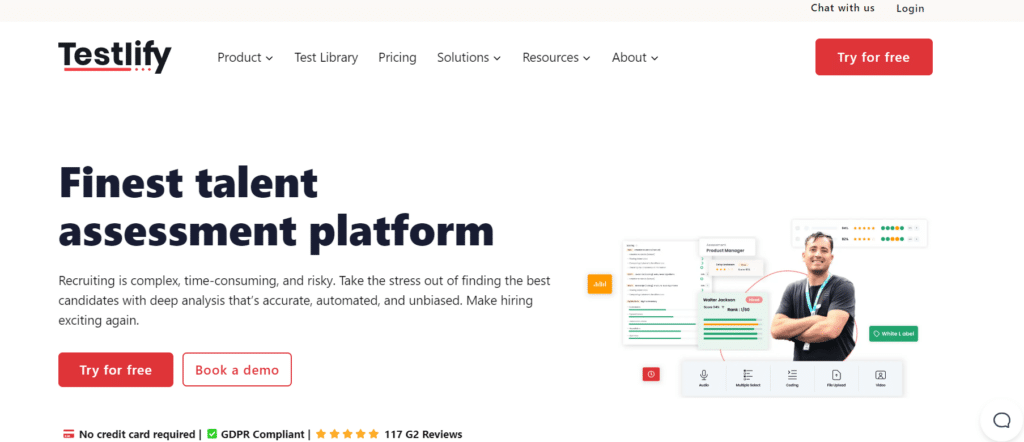Screen dimensions: 1024x442
Task: Click the green White Label tag
Action: point(893,334)
